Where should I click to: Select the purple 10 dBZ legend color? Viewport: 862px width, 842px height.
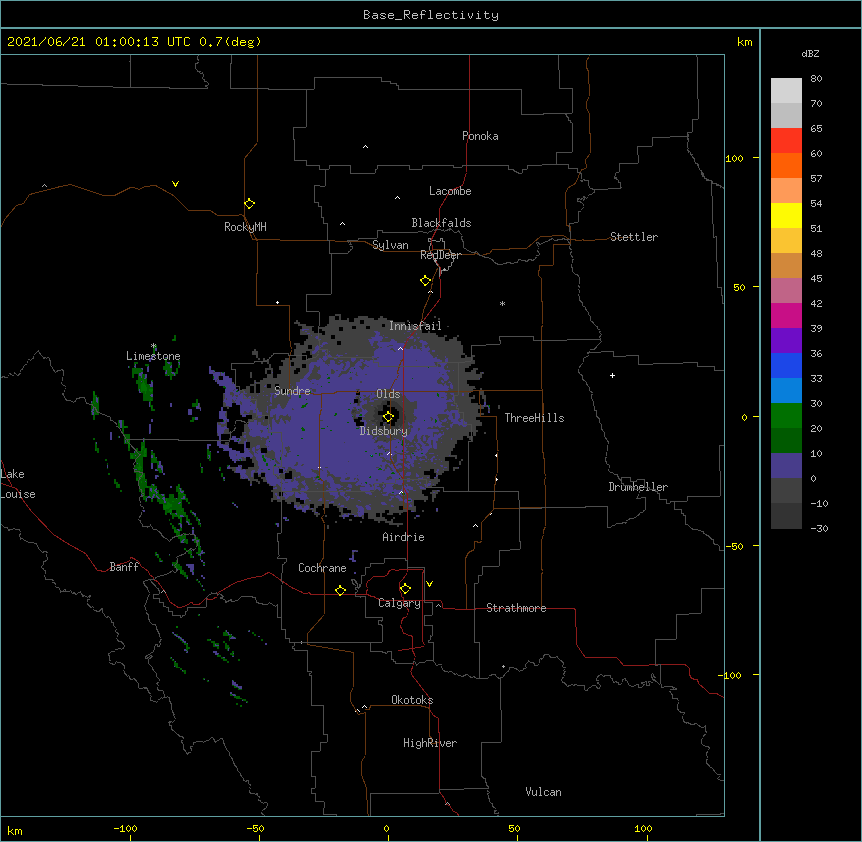click(x=786, y=466)
